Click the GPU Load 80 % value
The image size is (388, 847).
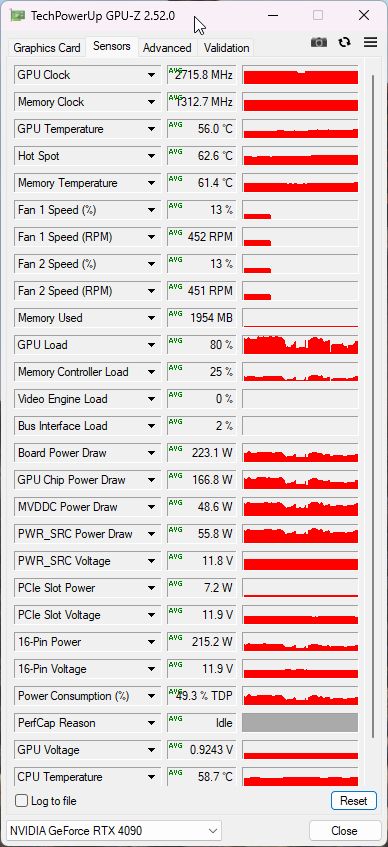(x=202, y=345)
